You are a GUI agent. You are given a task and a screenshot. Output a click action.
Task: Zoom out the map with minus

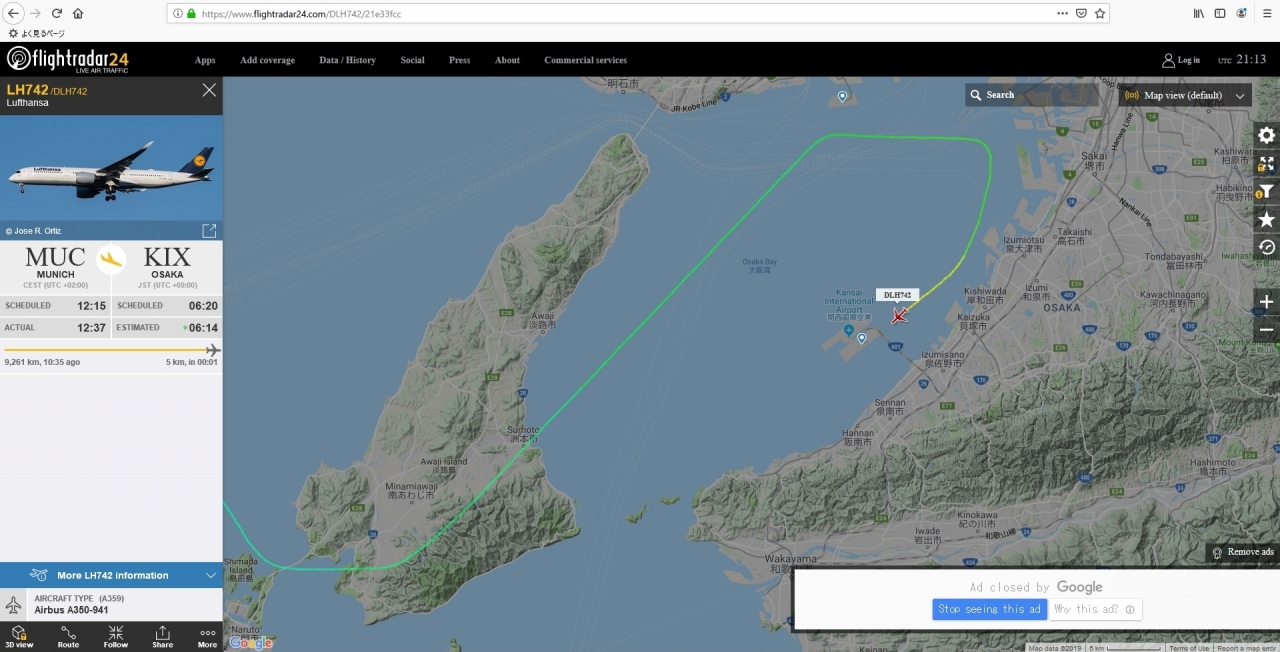1266,330
